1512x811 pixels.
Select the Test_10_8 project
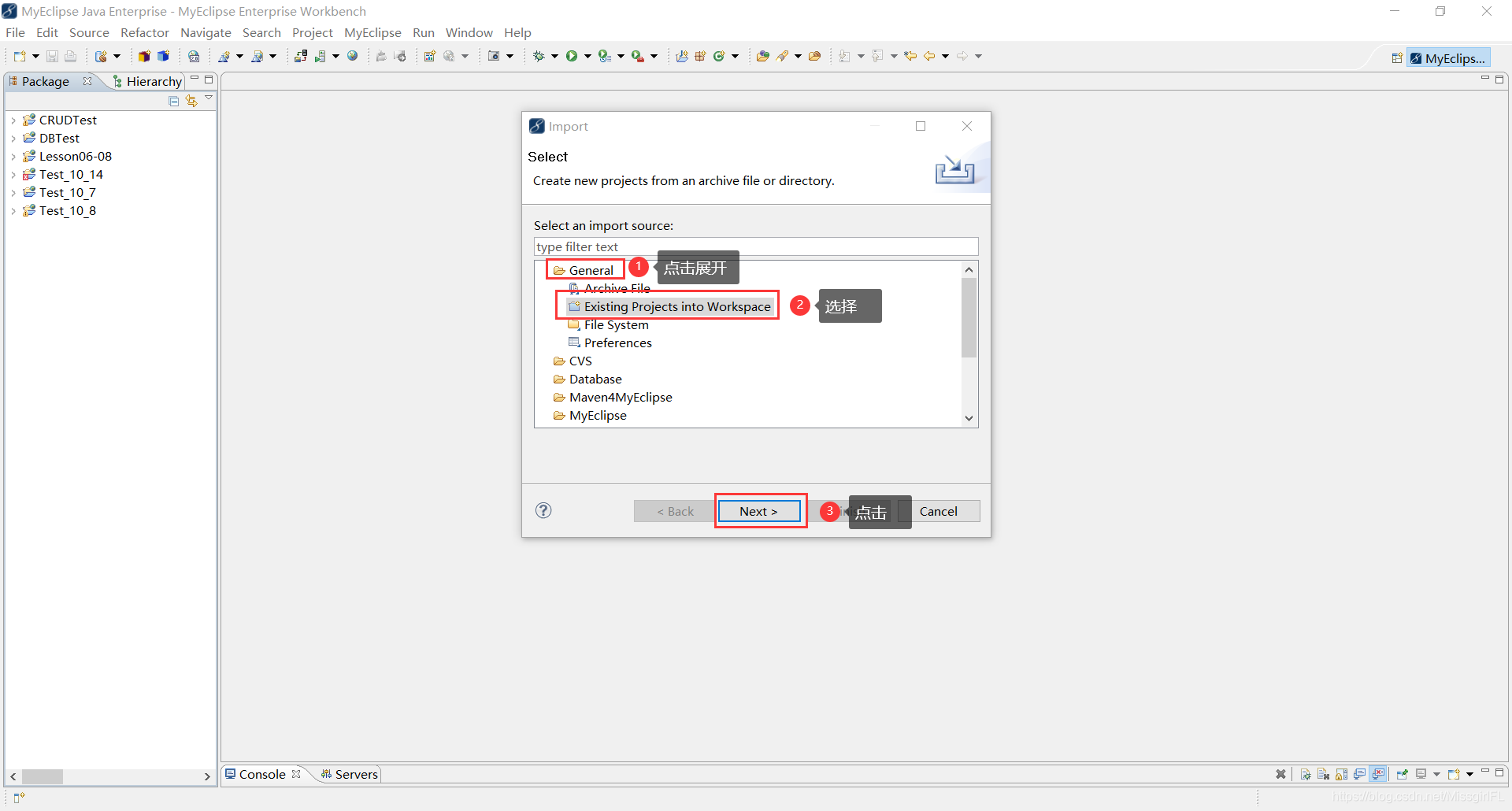(x=60, y=211)
